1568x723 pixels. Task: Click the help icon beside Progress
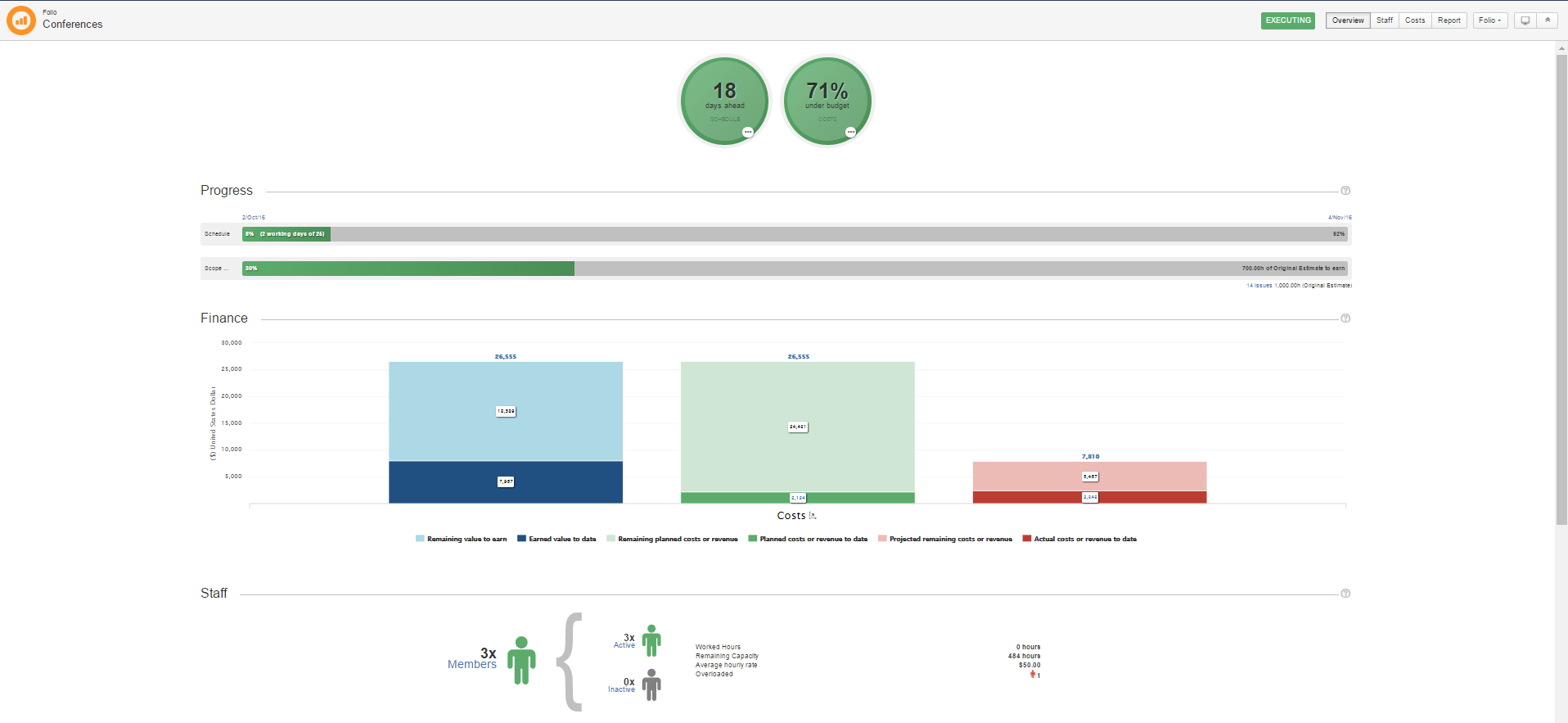1345,191
